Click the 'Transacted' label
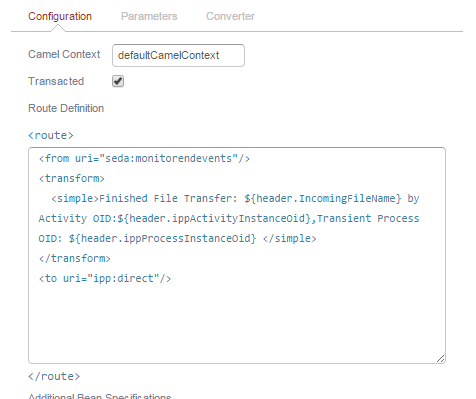Viewport: 476px width, 399px height. pyautogui.click(x=56, y=81)
